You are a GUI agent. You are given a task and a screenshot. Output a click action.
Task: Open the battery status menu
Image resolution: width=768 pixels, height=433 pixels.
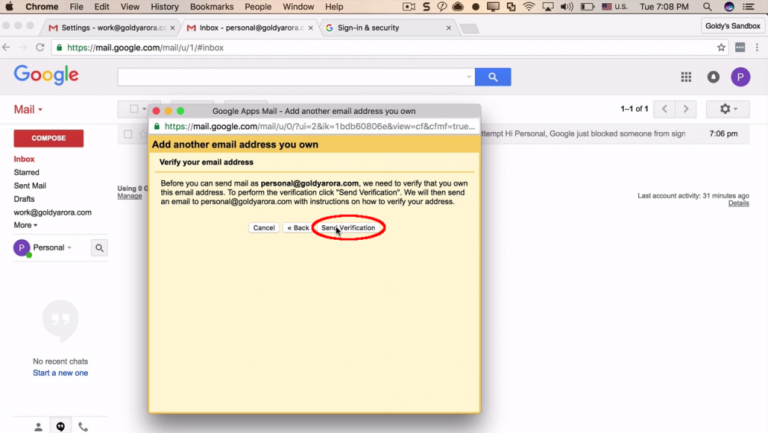pos(587,7)
